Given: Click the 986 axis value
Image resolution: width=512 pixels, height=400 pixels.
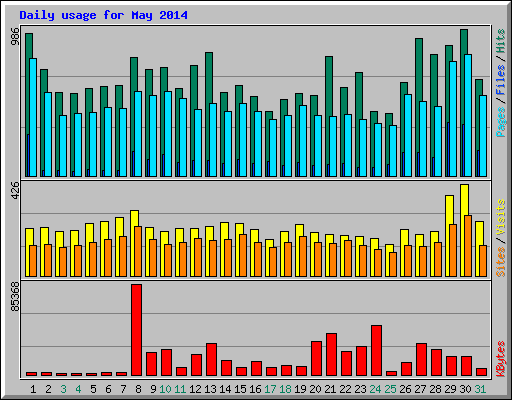Looking at the screenshot, I should click(15, 37).
